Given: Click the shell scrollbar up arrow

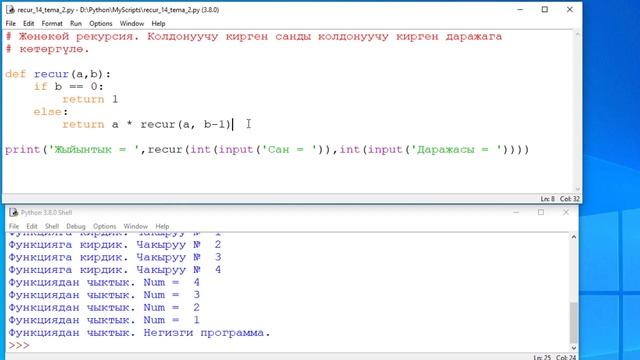Looking at the screenshot, I should [573, 237].
